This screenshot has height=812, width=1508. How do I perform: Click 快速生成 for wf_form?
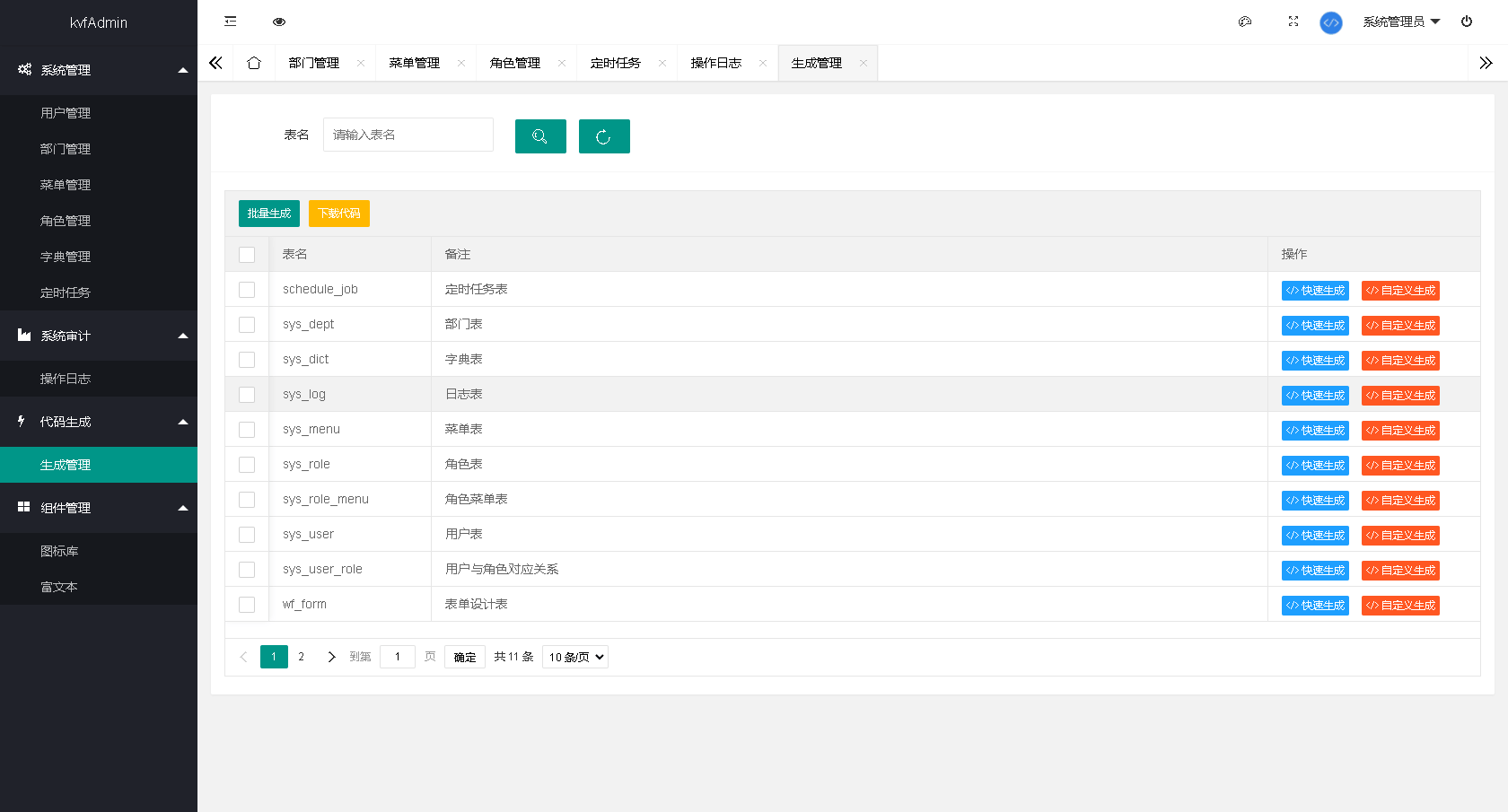coord(1315,605)
